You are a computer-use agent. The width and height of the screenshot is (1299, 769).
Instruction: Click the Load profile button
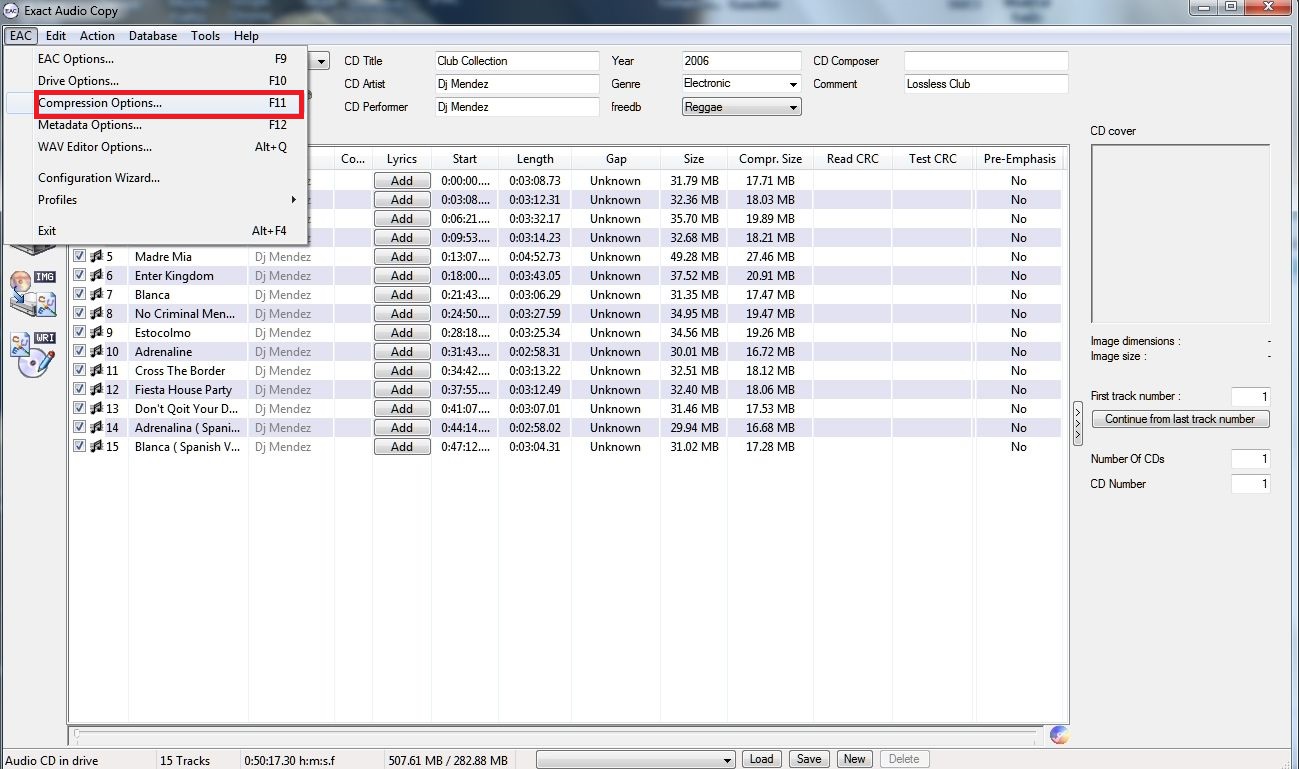coord(762,759)
